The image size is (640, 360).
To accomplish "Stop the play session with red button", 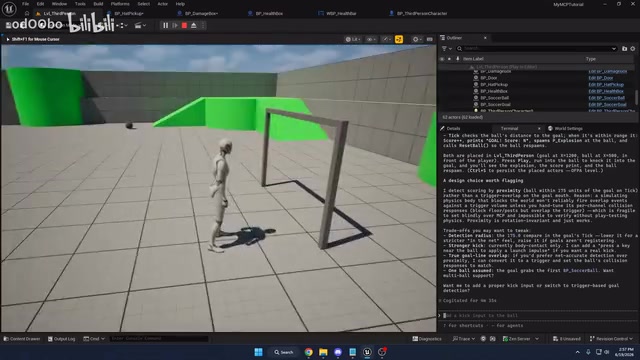I will point(184,25).
